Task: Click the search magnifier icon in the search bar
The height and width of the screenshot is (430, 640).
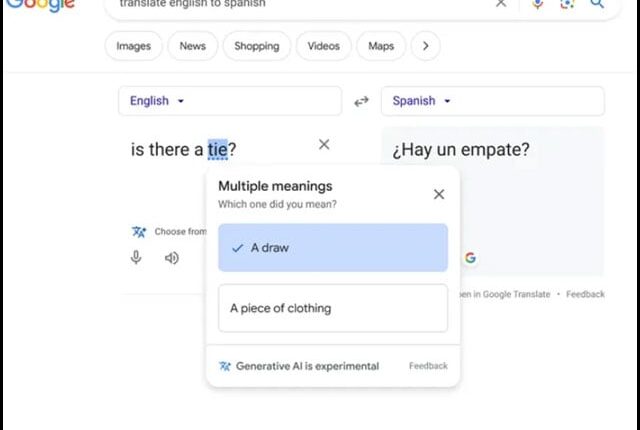Action: tap(597, 4)
